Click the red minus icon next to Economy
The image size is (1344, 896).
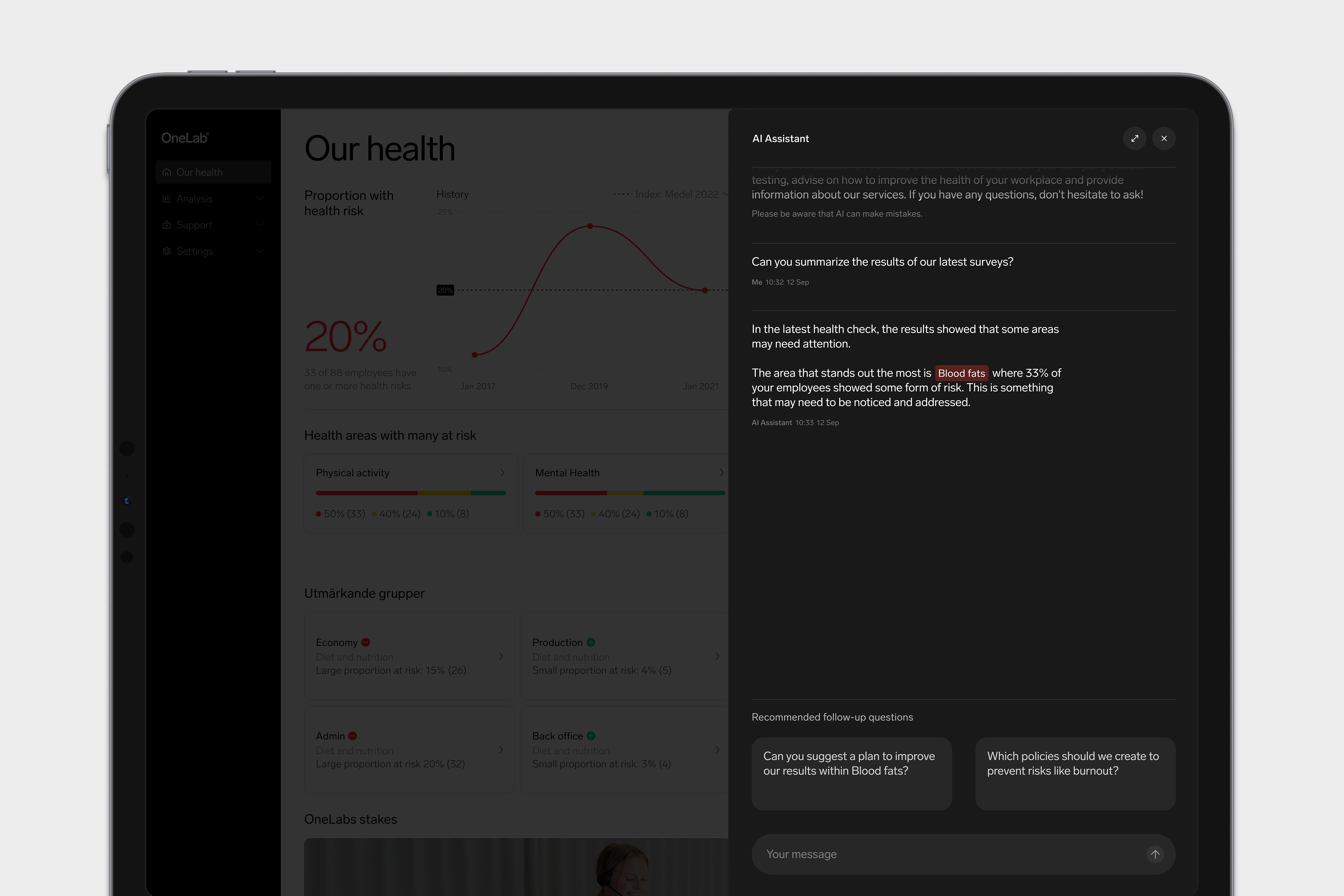tap(366, 642)
